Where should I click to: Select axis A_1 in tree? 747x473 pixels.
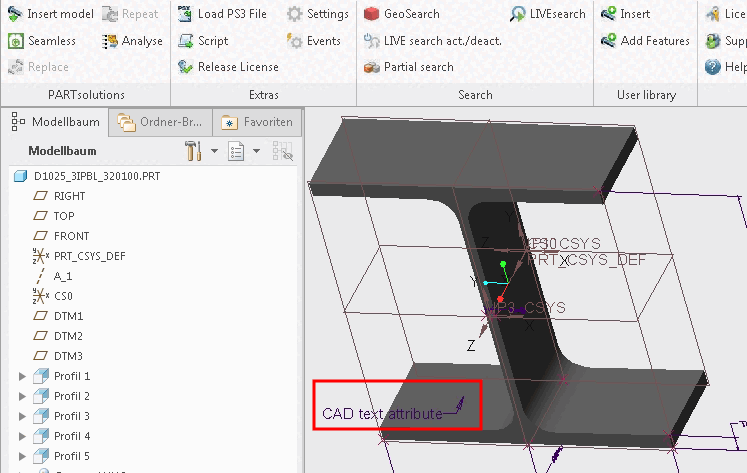63,276
